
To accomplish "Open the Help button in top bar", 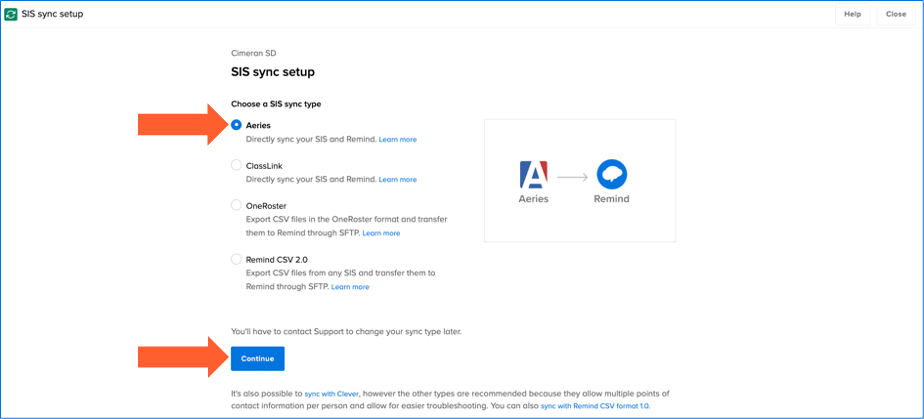I will pos(852,14).
